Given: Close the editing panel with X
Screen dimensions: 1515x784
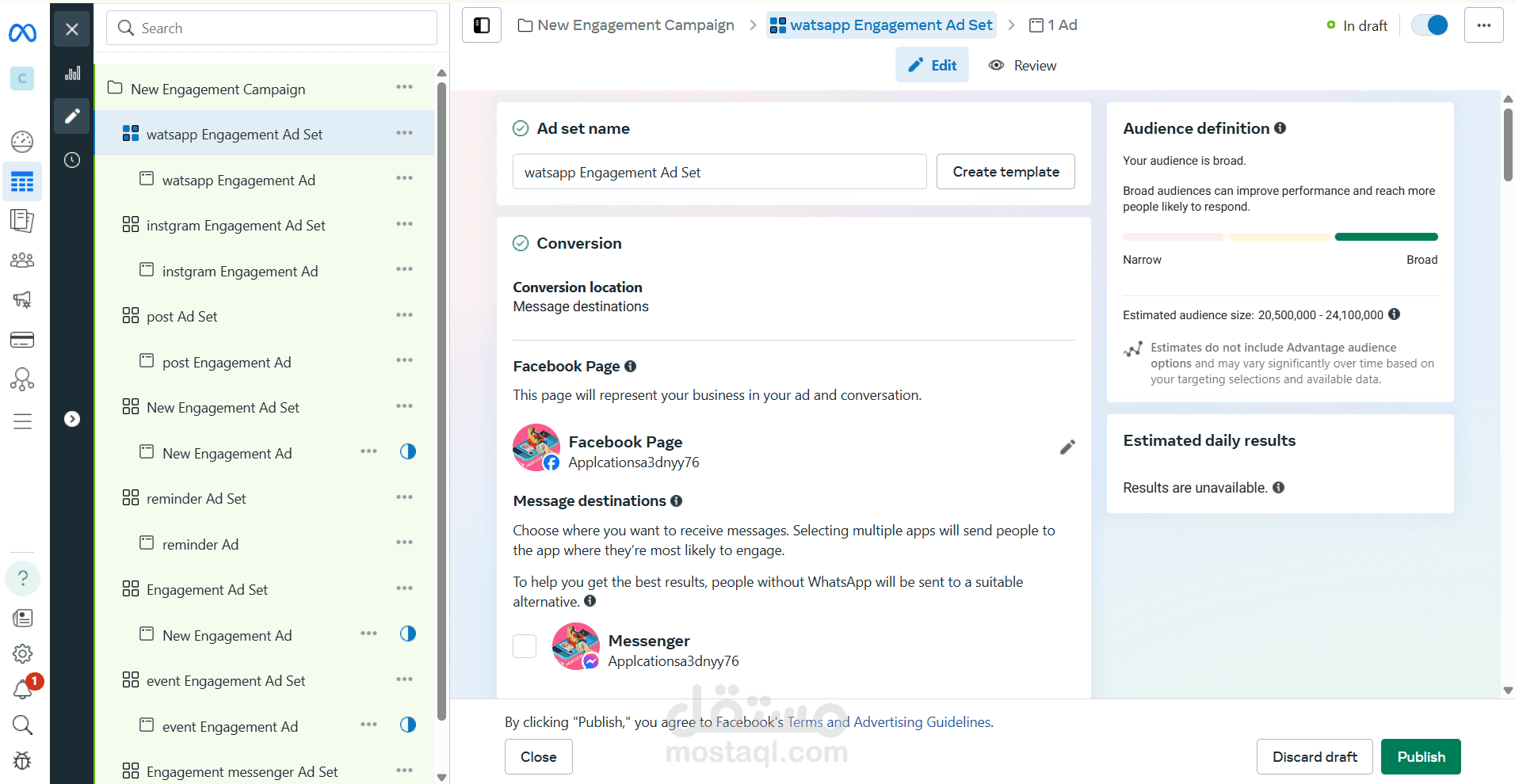Looking at the screenshot, I should [x=72, y=29].
